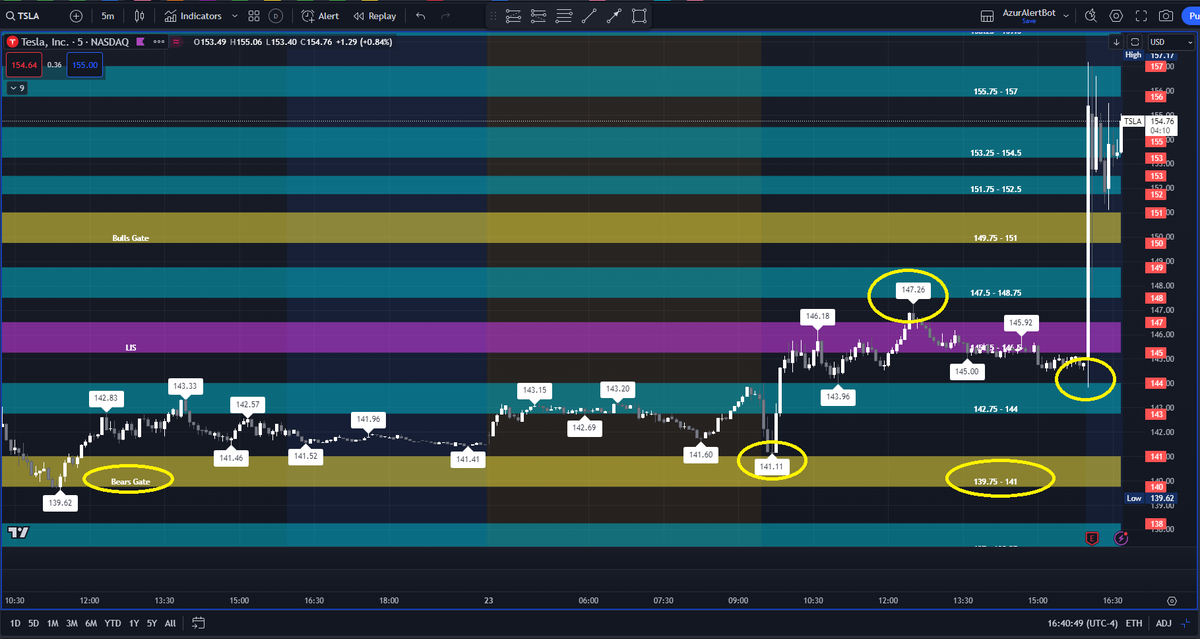Toggle ETH extended trading hours
The image size is (1200, 639).
(x=1133, y=623)
